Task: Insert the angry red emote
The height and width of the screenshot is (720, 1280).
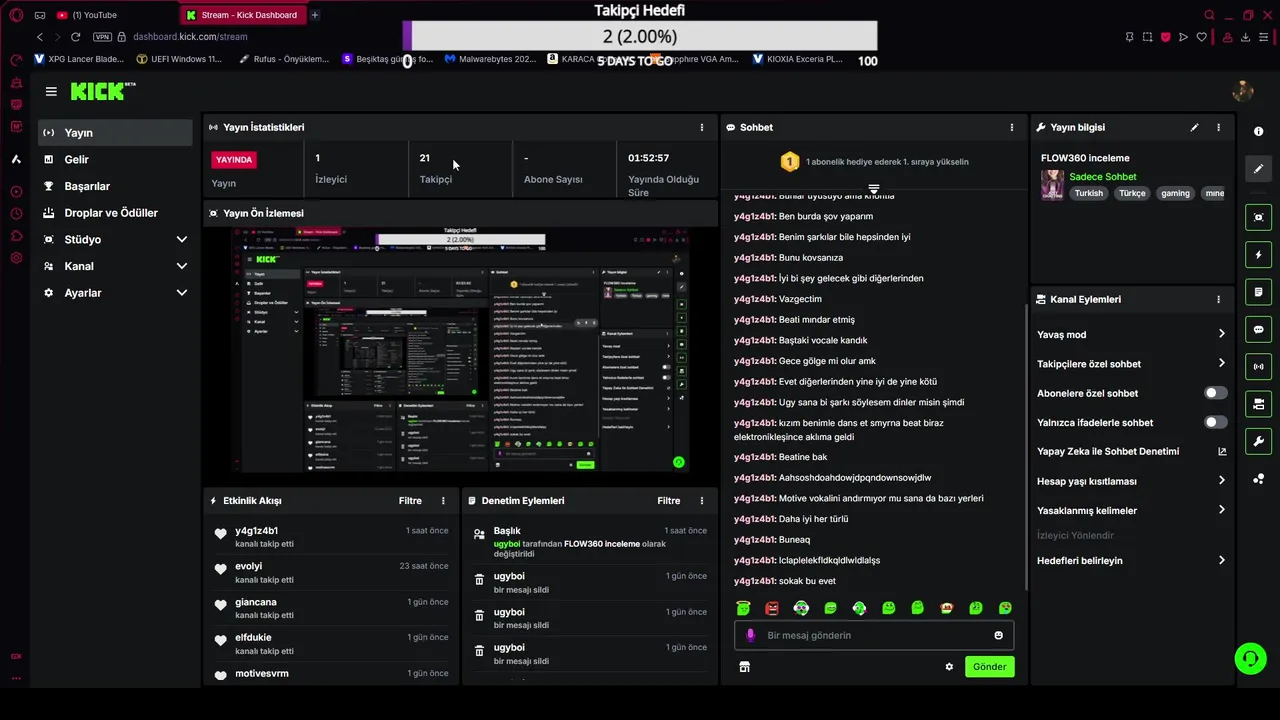Action: pos(772,608)
